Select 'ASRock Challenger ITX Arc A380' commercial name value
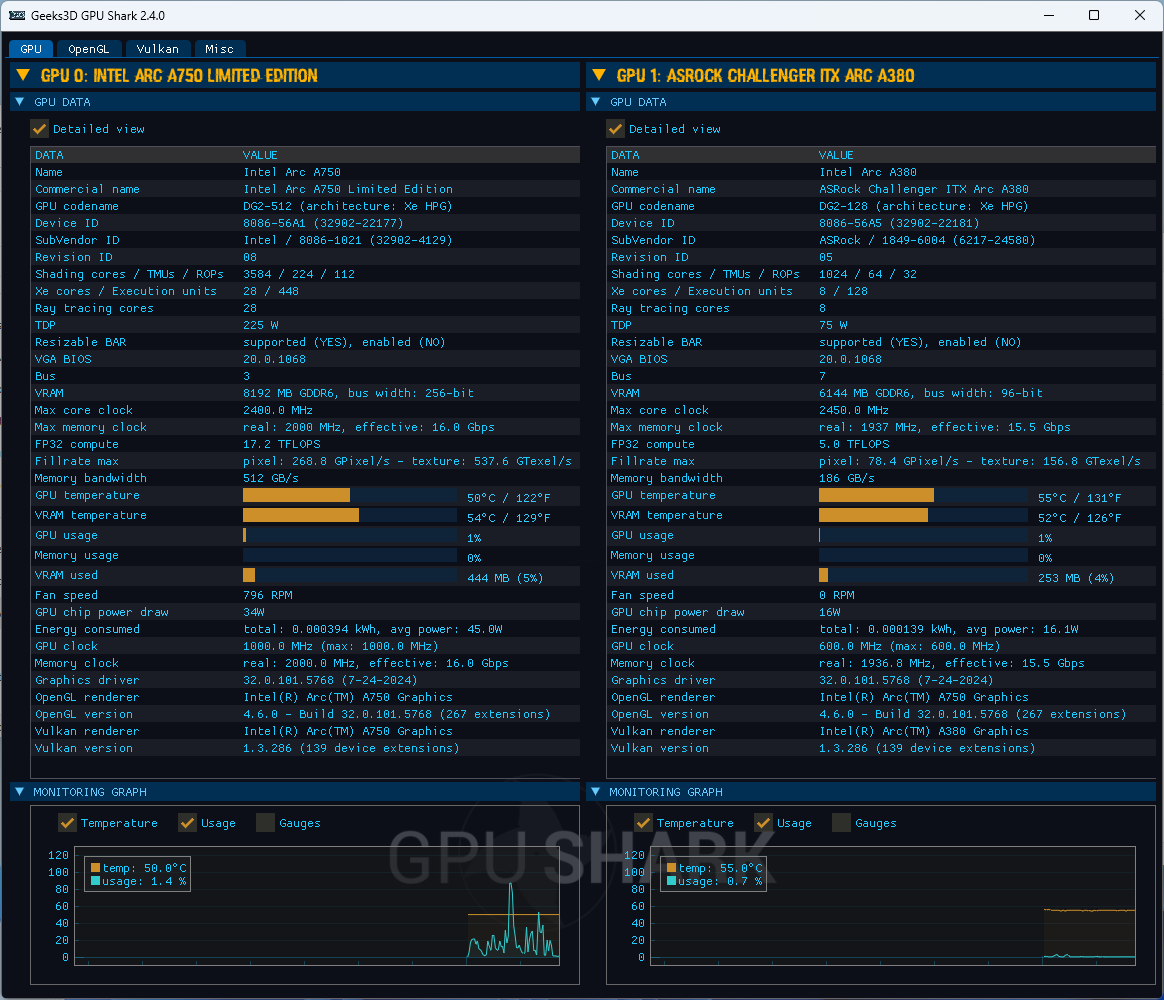1164x1000 pixels. pos(924,189)
